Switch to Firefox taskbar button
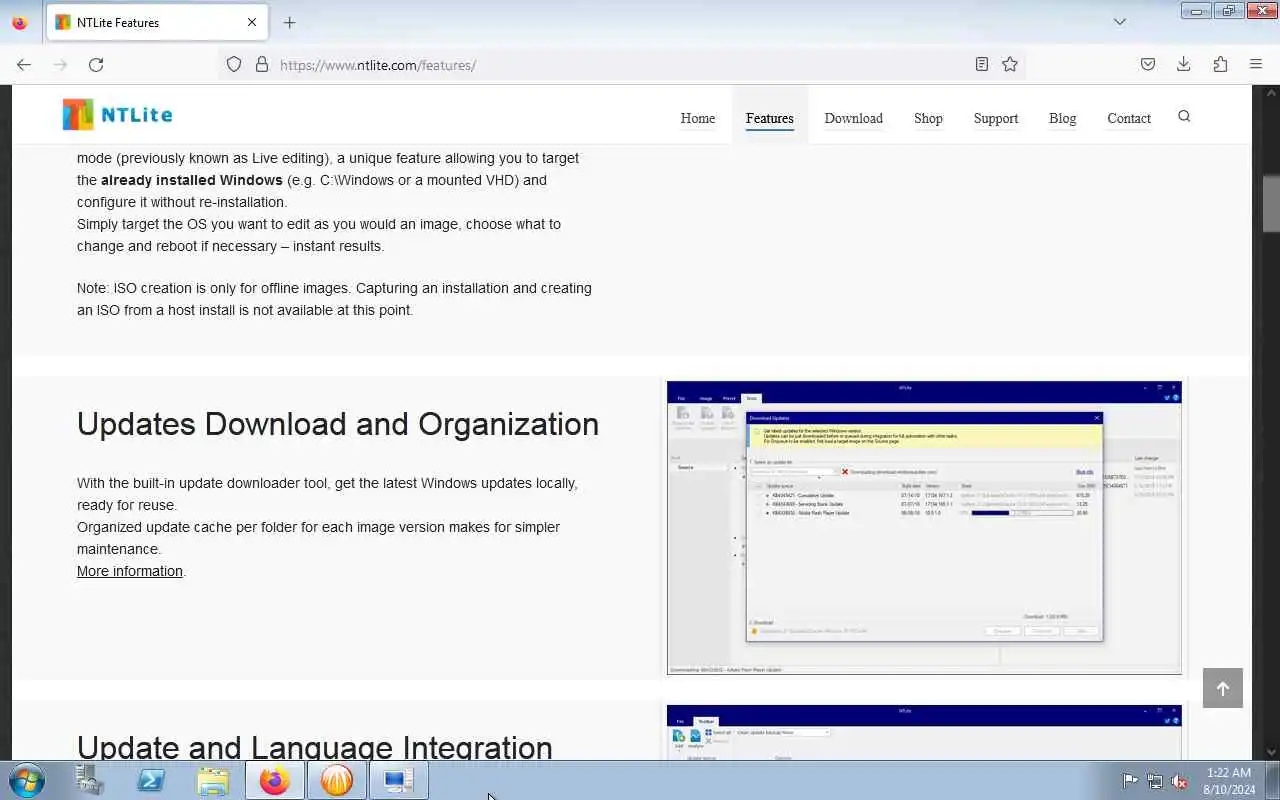 275,780
